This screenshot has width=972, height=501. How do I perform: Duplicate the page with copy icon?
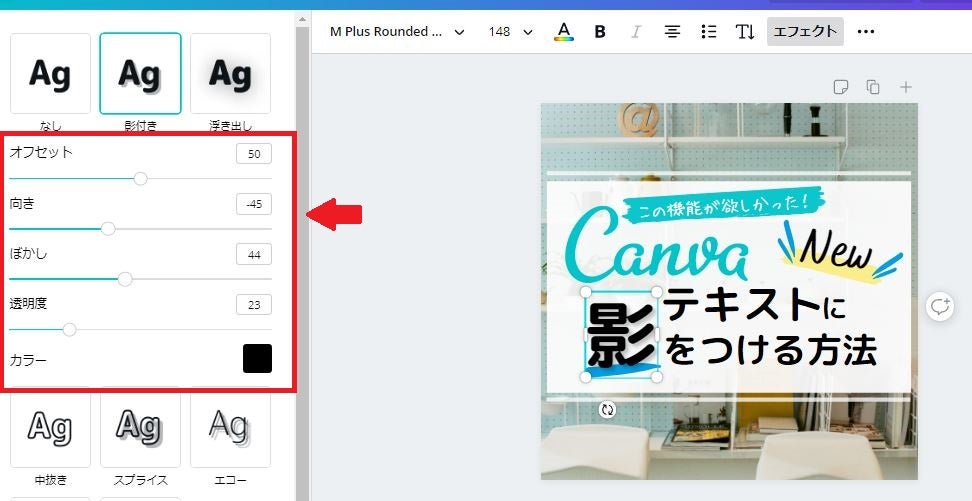pos(873,87)
